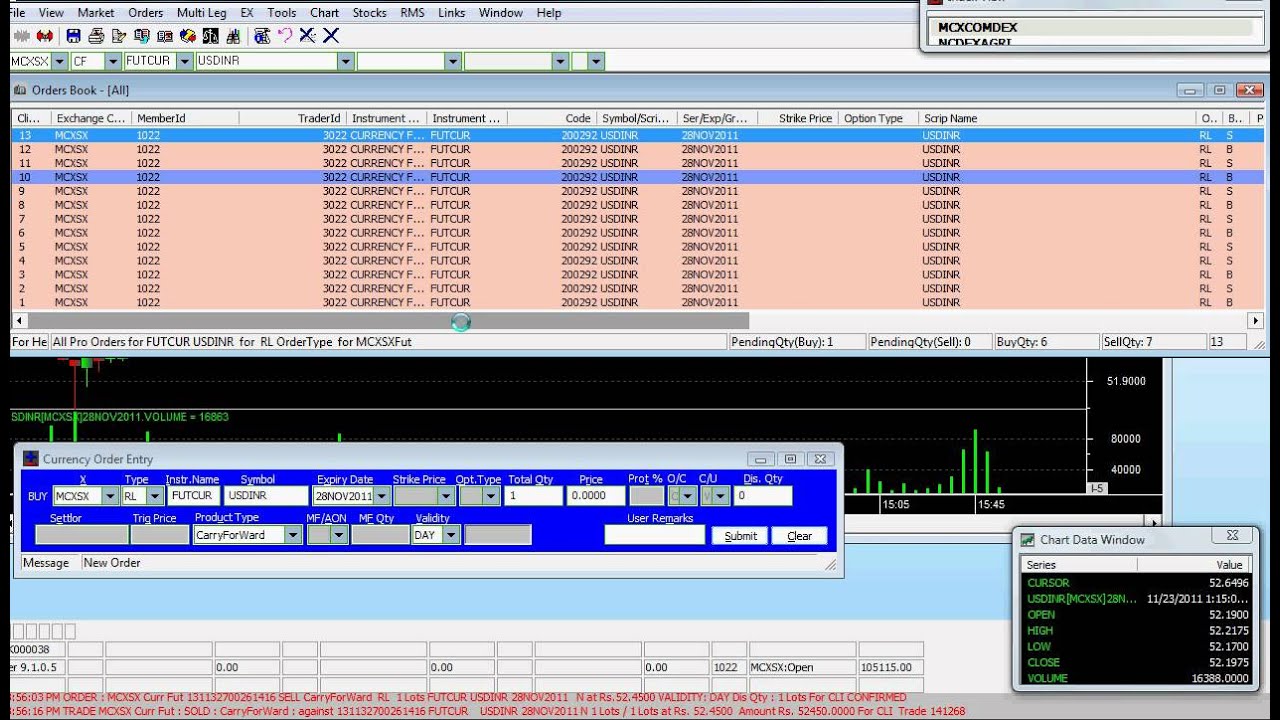Click the Currency Order Entry window title icon
Screen dimensions: 1280x720
[30, 459]
